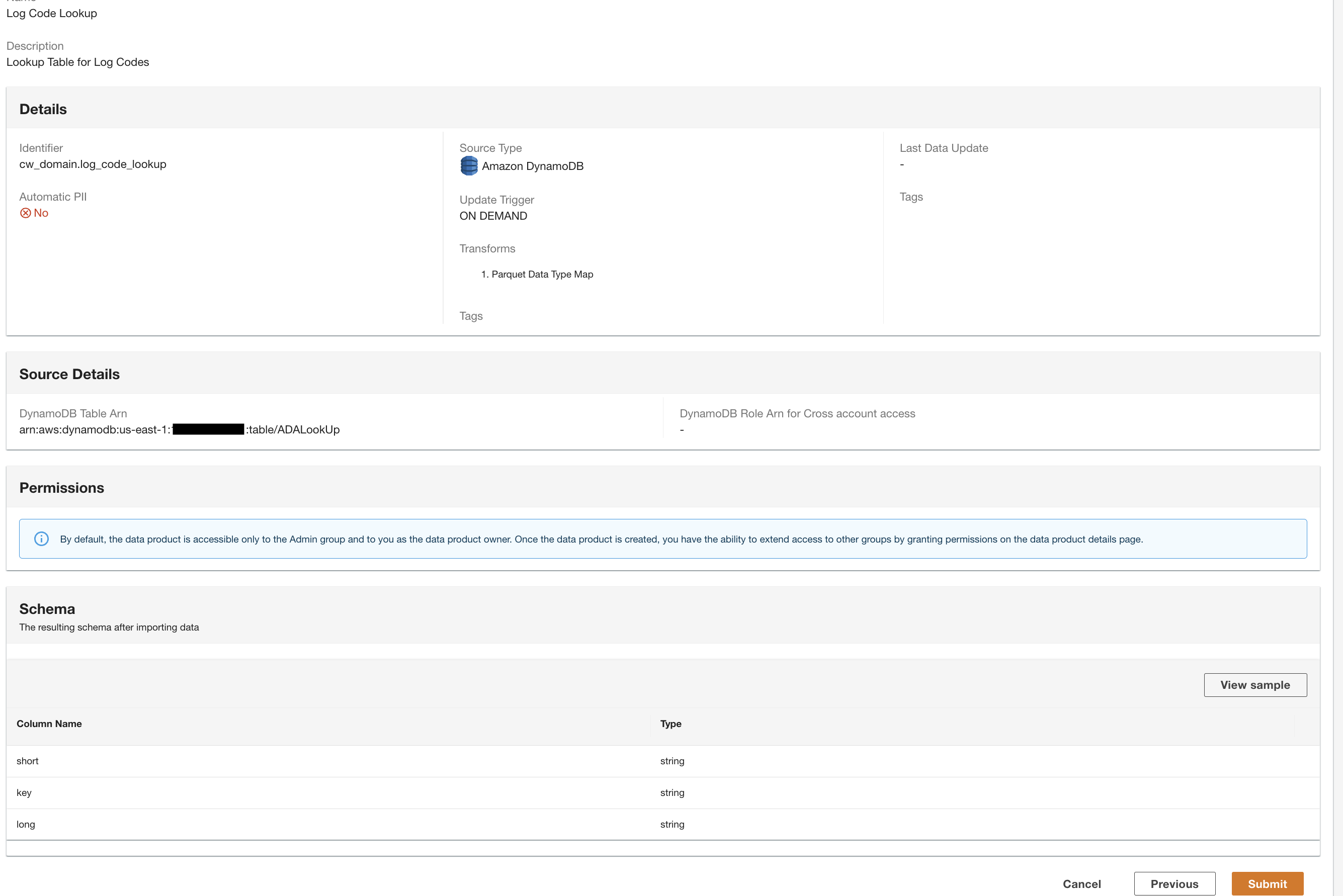Image resolution: width=1343 pixels, height=896 pixels.
Task: Click the red Automatic PII No icon
Action: (x=25, y=213)
